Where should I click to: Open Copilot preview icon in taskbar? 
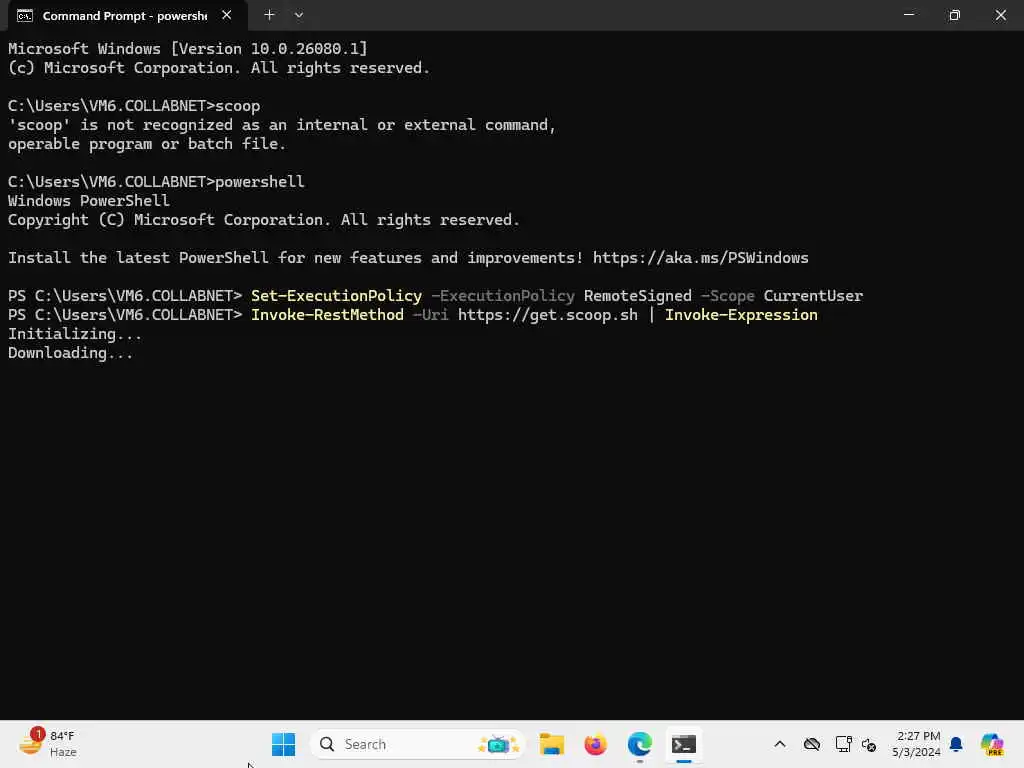[992, 744]
